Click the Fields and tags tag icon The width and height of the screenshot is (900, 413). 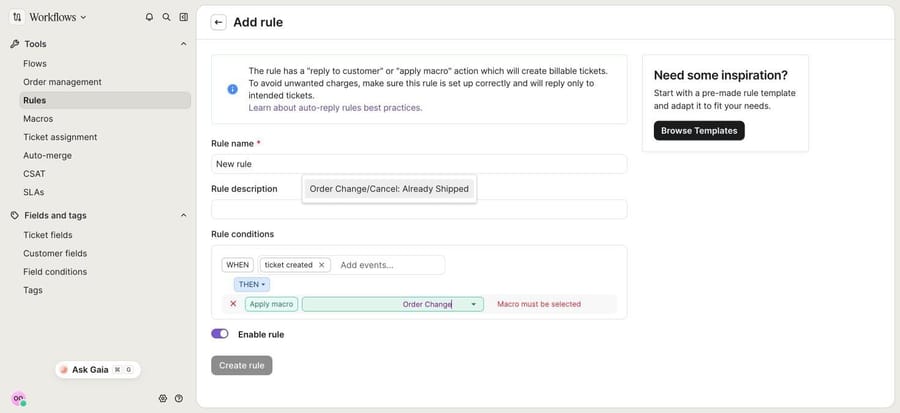15,215
